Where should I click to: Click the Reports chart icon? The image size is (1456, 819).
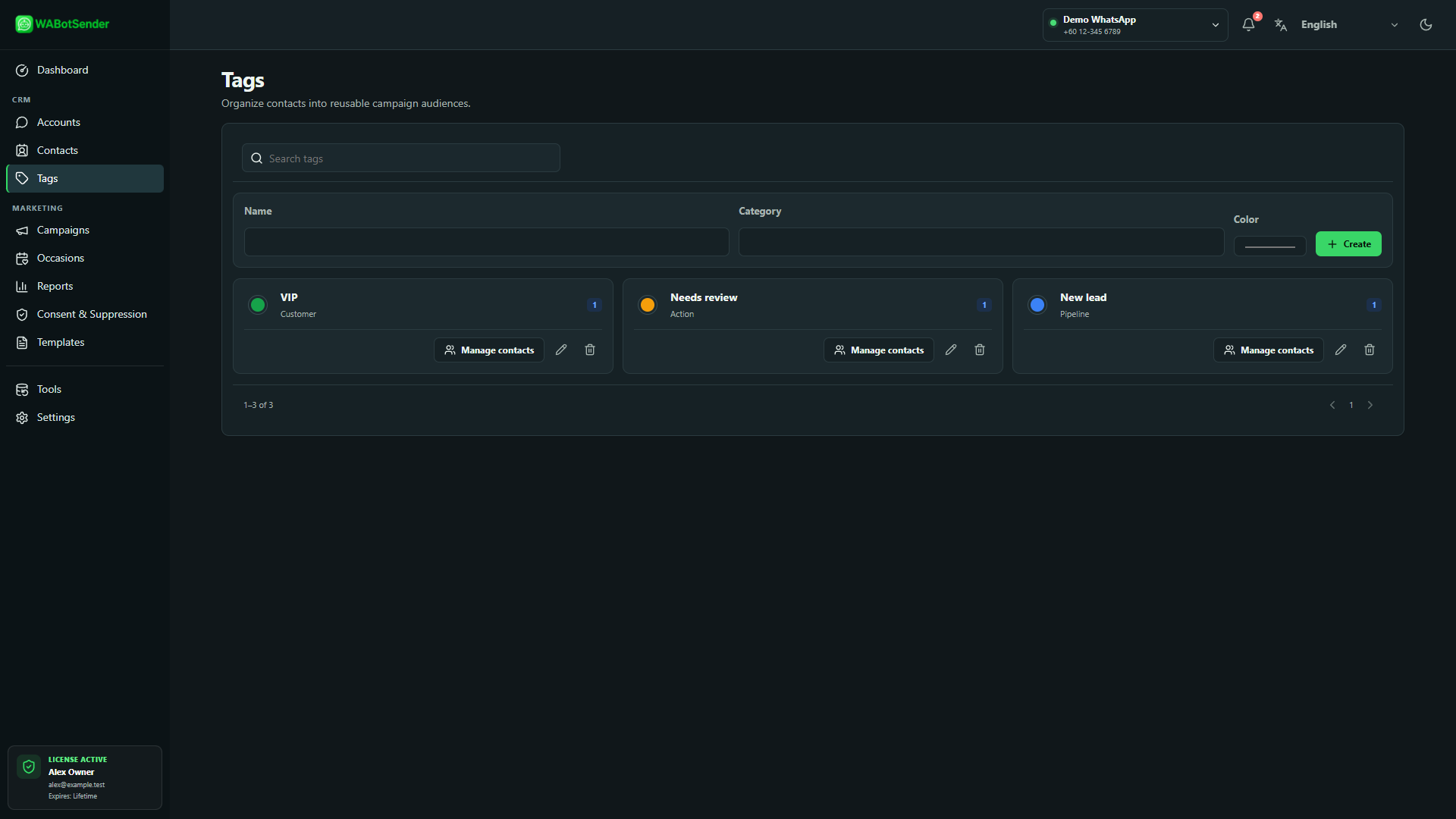[22, 286]
